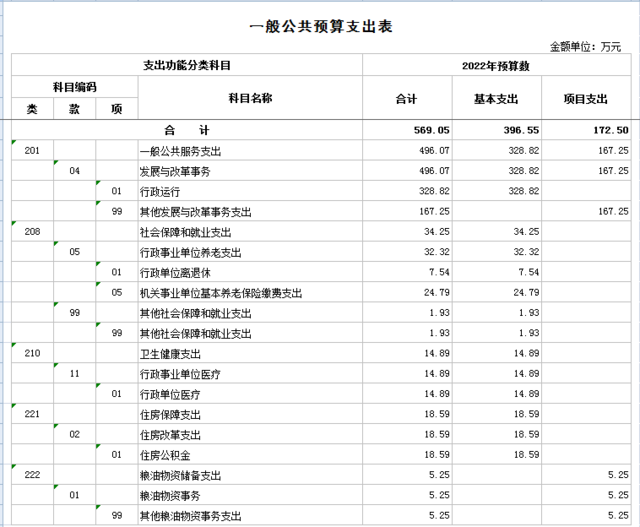Viewport: 640px width, 527px height.
Task: Click the 一般公共服务支出 name cell
Action: [x=180, y=151]
